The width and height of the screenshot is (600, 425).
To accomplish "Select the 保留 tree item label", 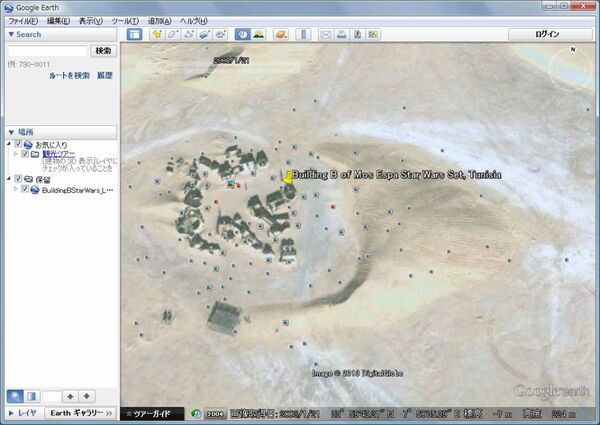I will [x=43, y=179].
